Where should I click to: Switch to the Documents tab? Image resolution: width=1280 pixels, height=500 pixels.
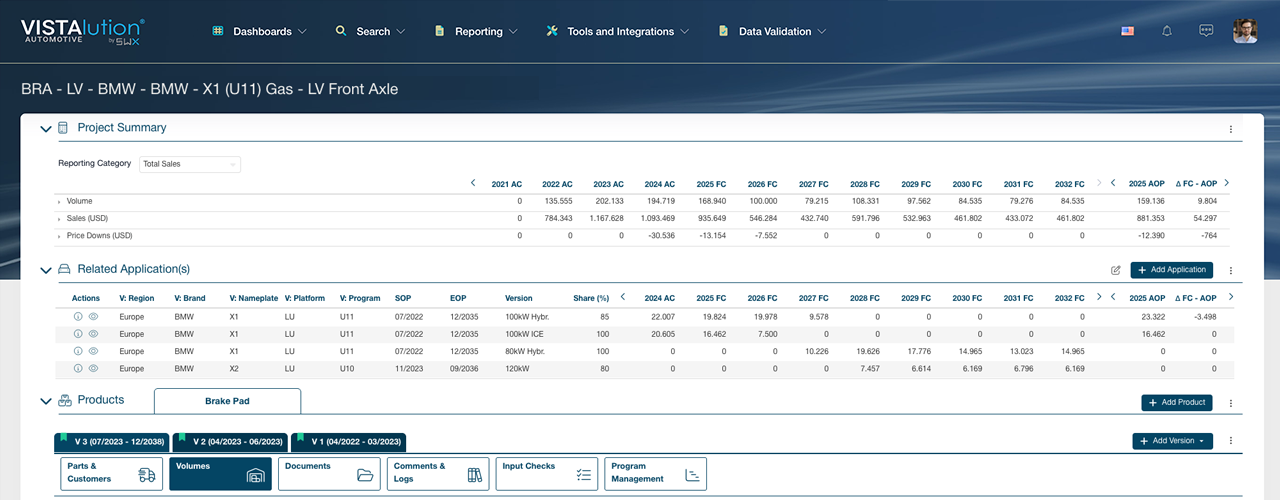pyautogui.click(x=328, y=473)
